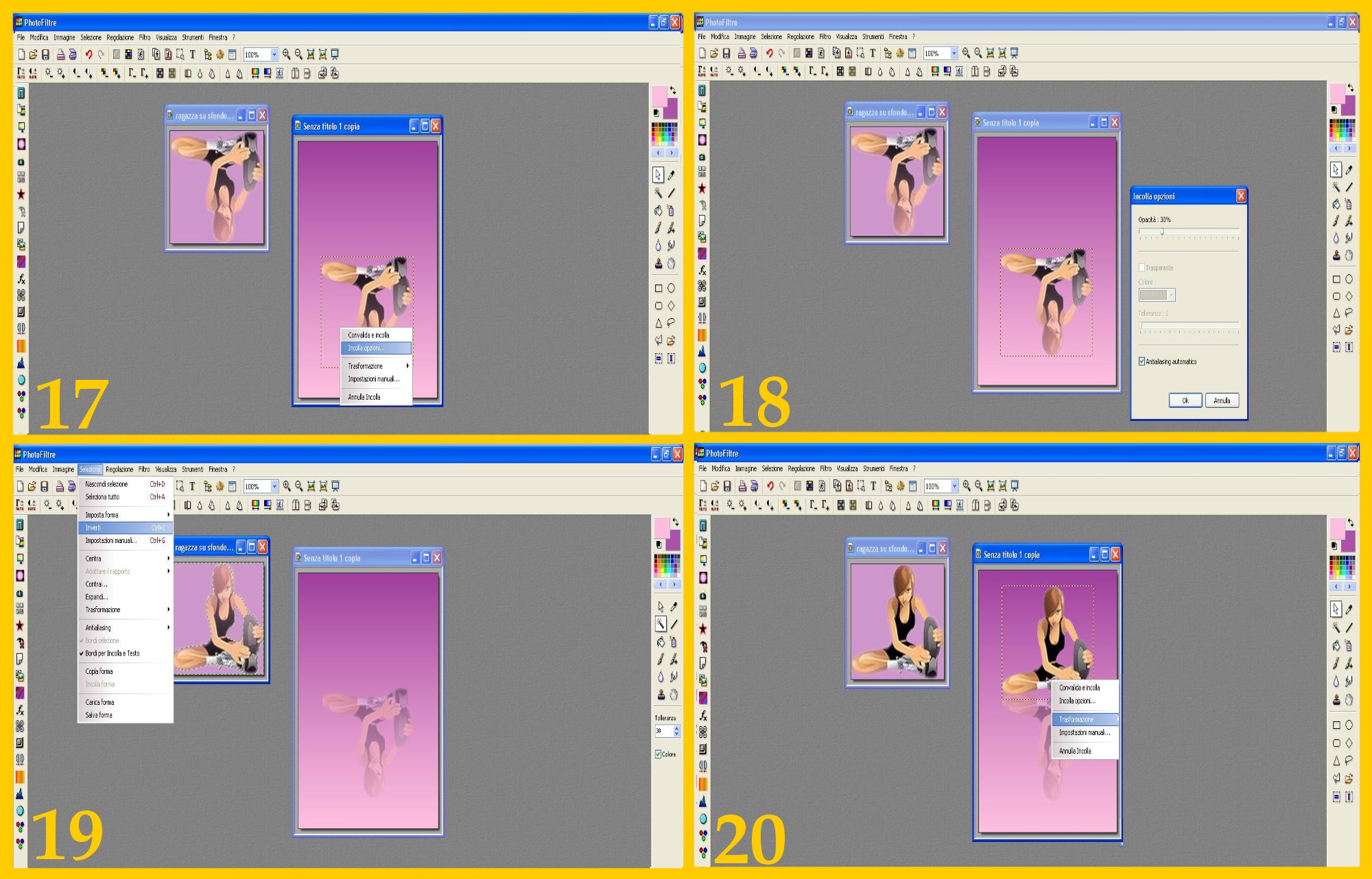Select the highlighted Magic Wand tool in screenshot 19
The image size is (1372, 879).
pyautogui.click(x=660, y=624)
